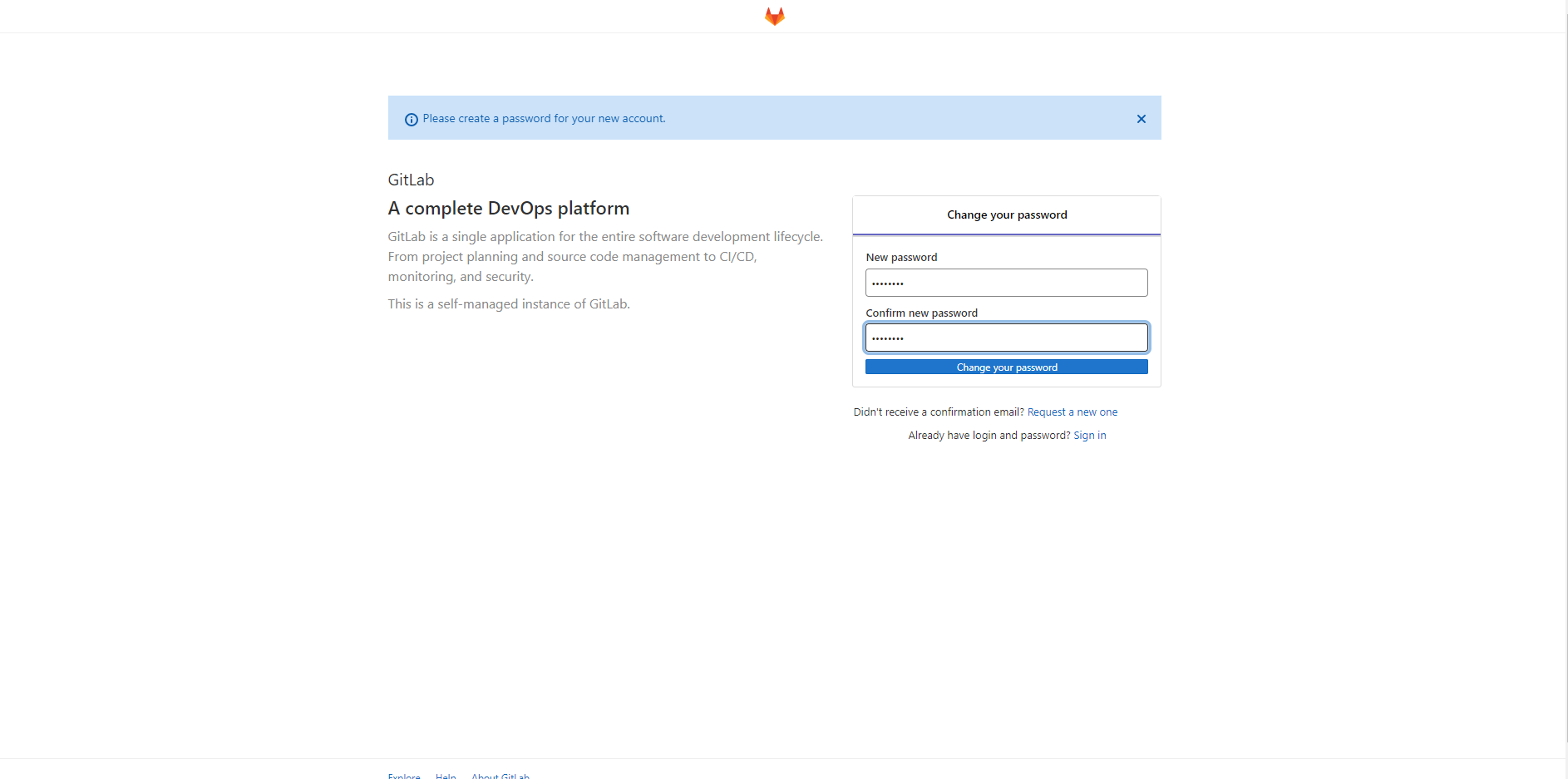
Task: Click the GitLab fox logo
Action: click(x=775, y=17)
